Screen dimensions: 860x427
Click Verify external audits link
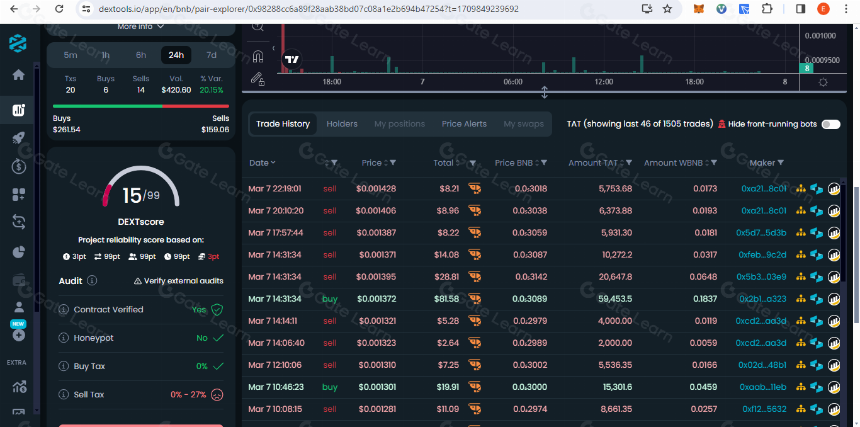point(179,281)
